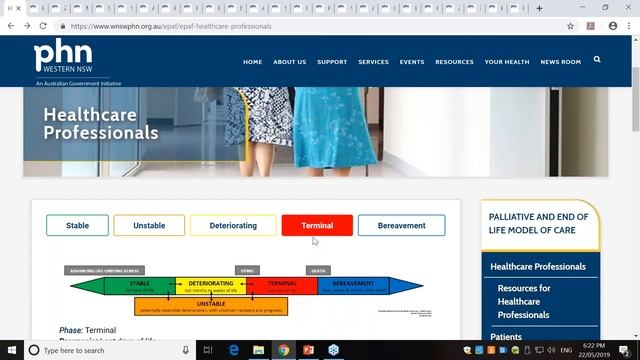Click the orange UNSTABLE bar in diagram
The width and height of the screenshot is (640, 360).
211,306
